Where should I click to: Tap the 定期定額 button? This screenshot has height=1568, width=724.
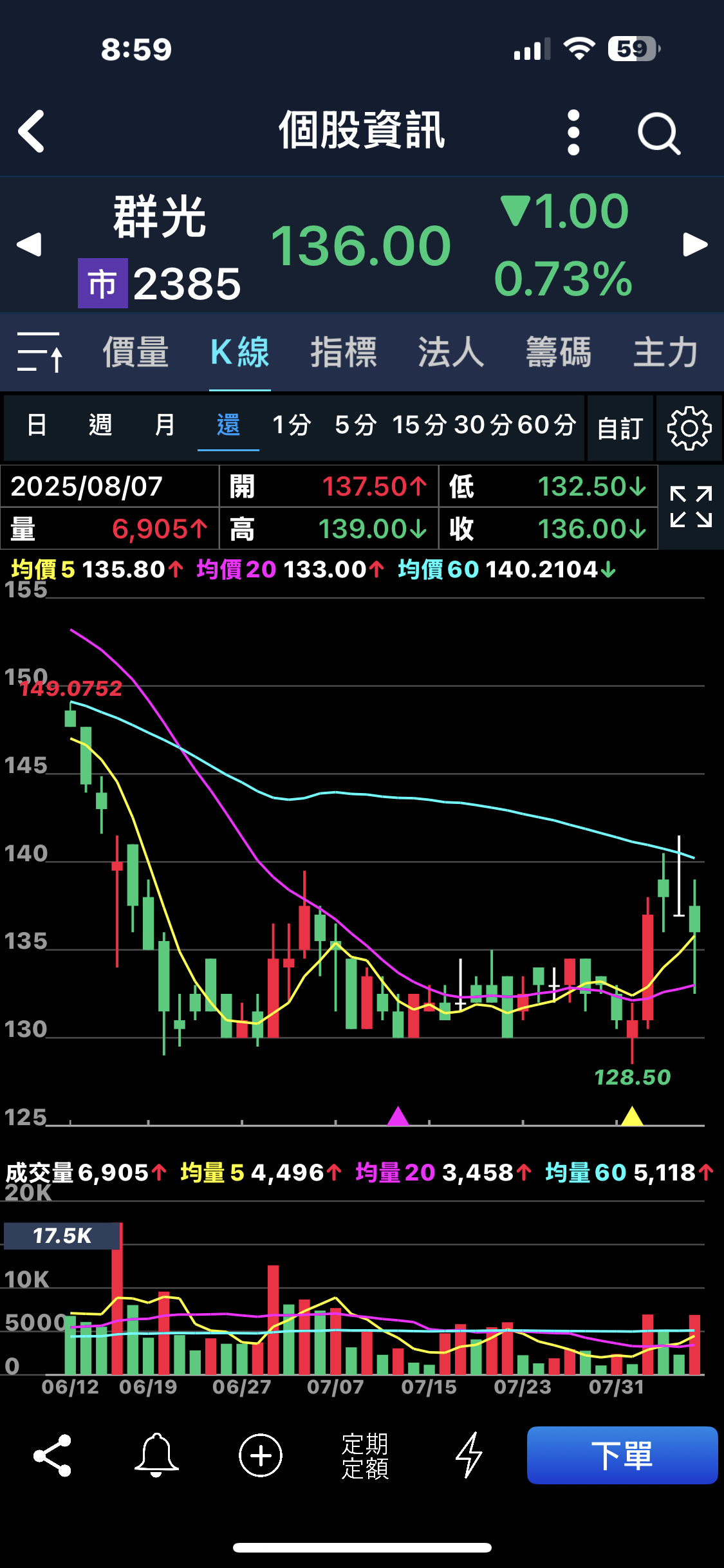365,1456
